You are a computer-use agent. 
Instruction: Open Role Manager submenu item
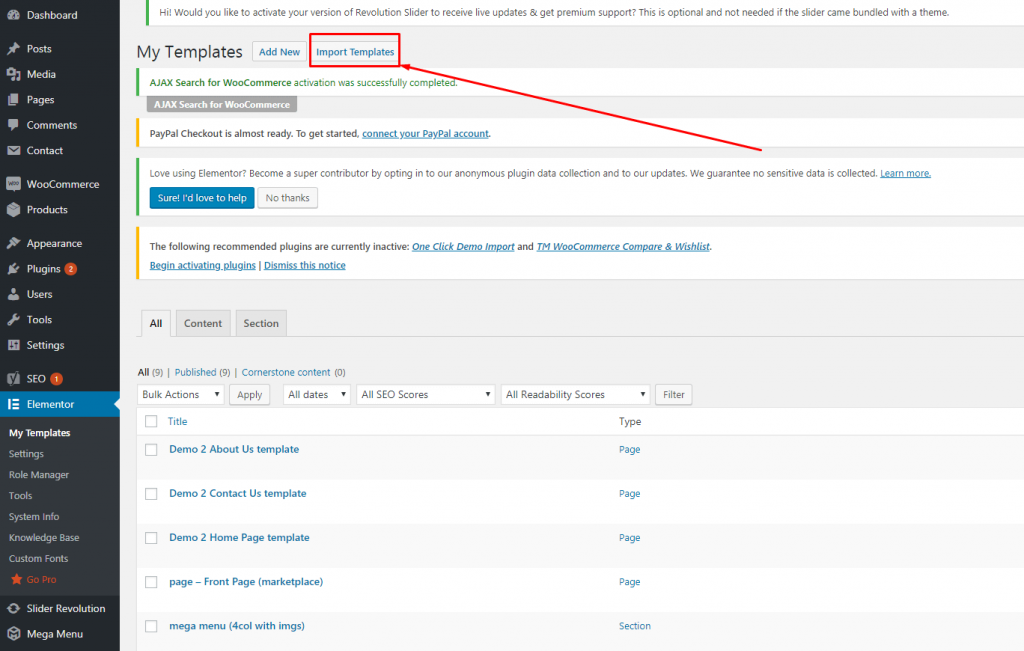point(39,475)
